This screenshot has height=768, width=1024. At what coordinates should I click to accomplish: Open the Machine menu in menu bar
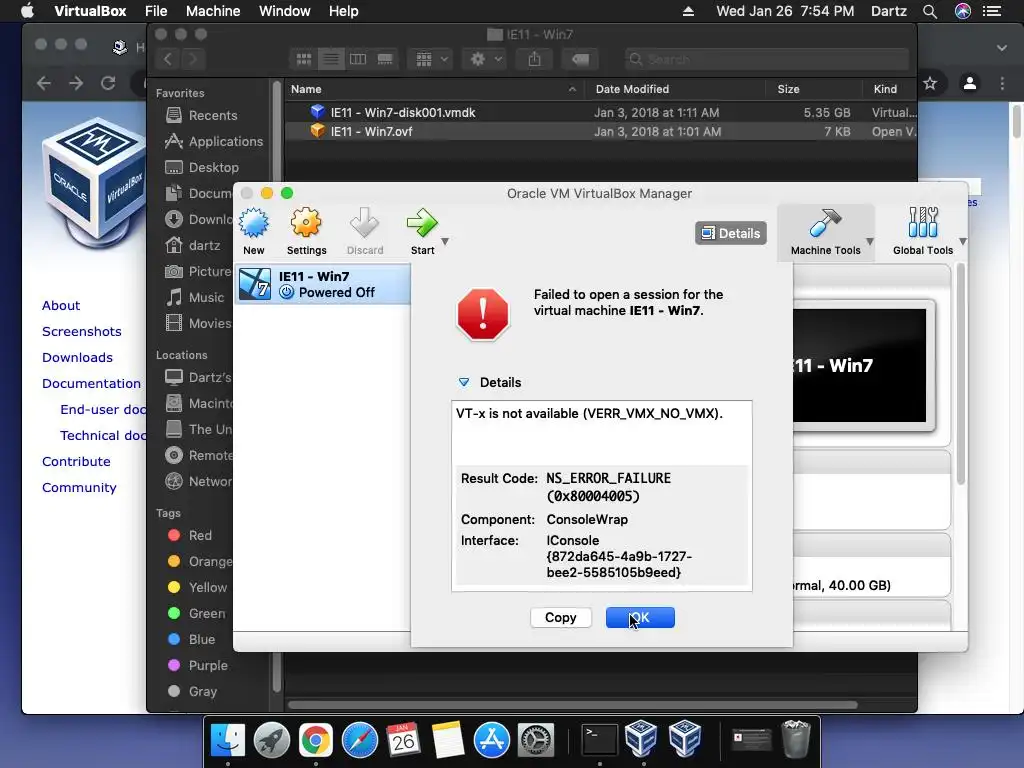[213, 11]
